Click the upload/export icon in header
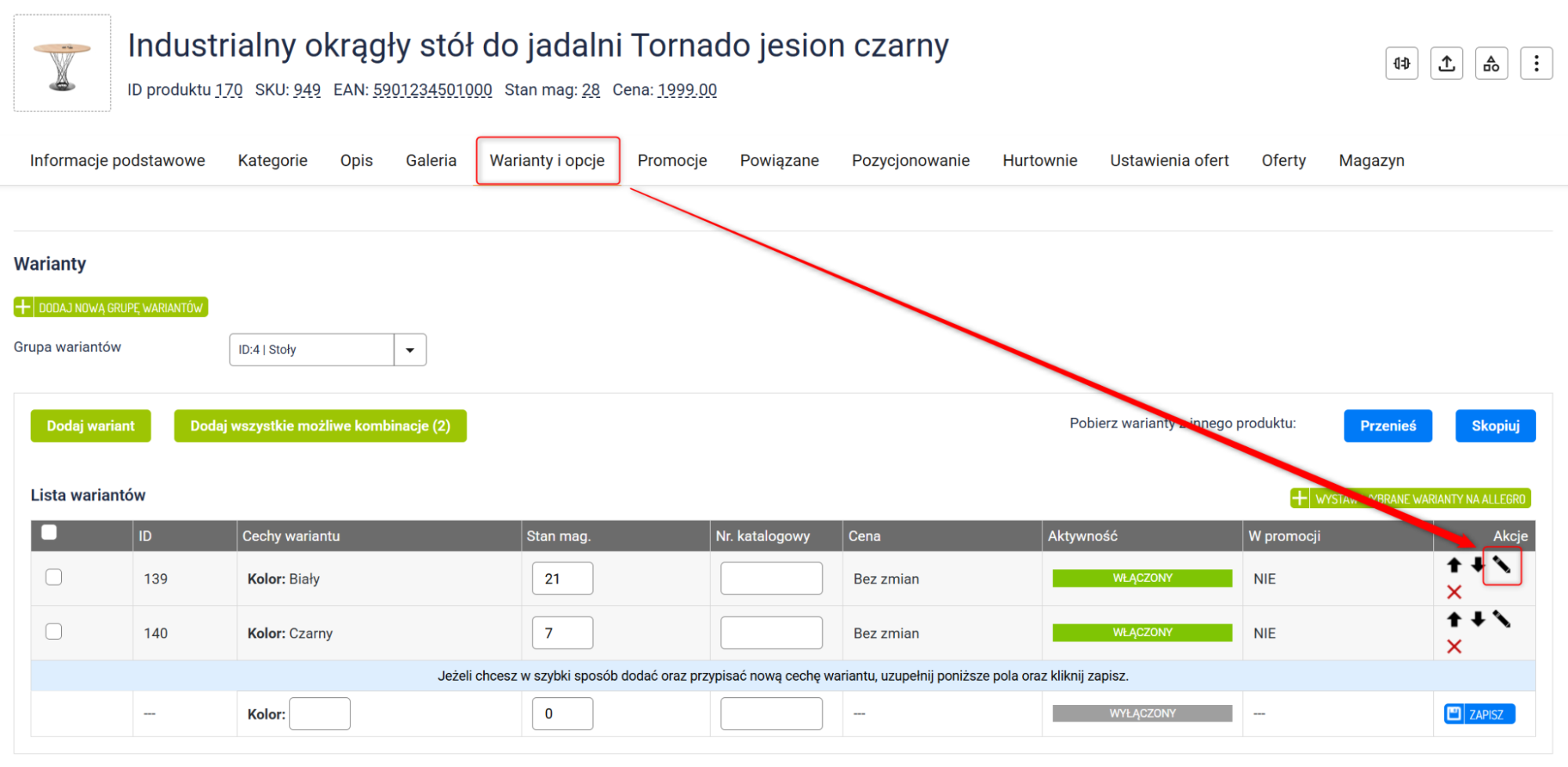 tap(1446, 64)
